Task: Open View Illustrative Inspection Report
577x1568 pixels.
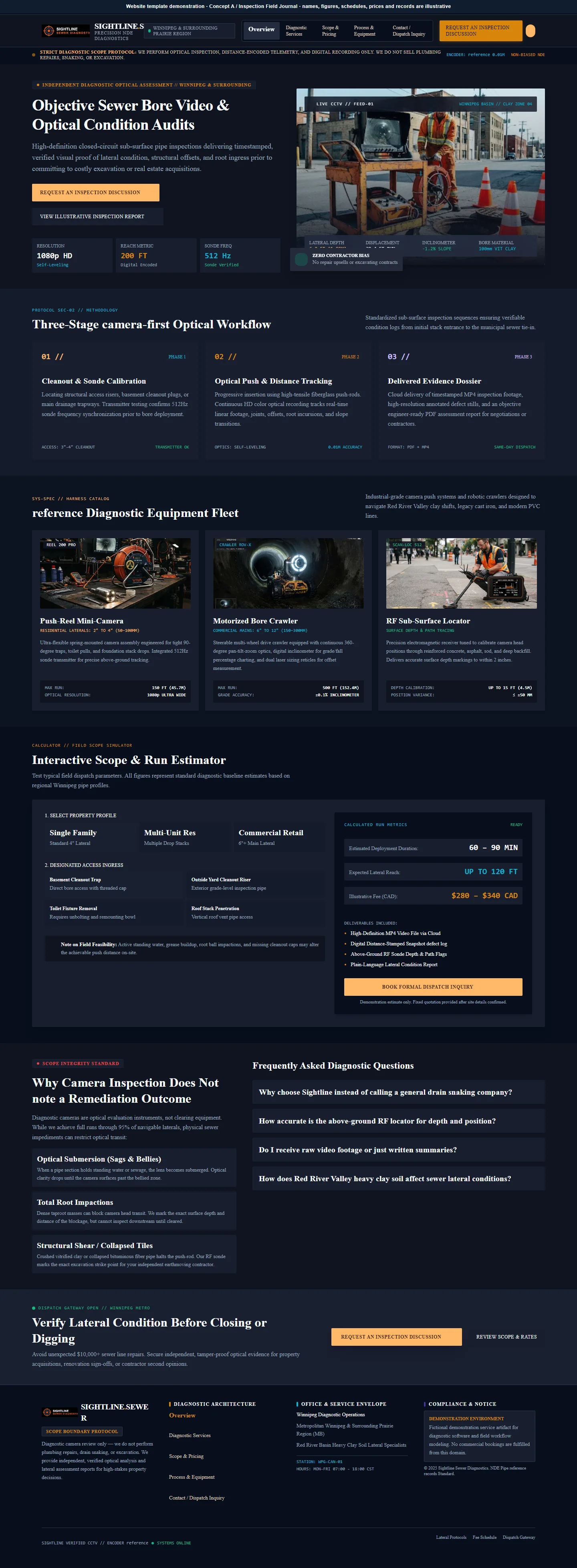Action: point(97,216)
